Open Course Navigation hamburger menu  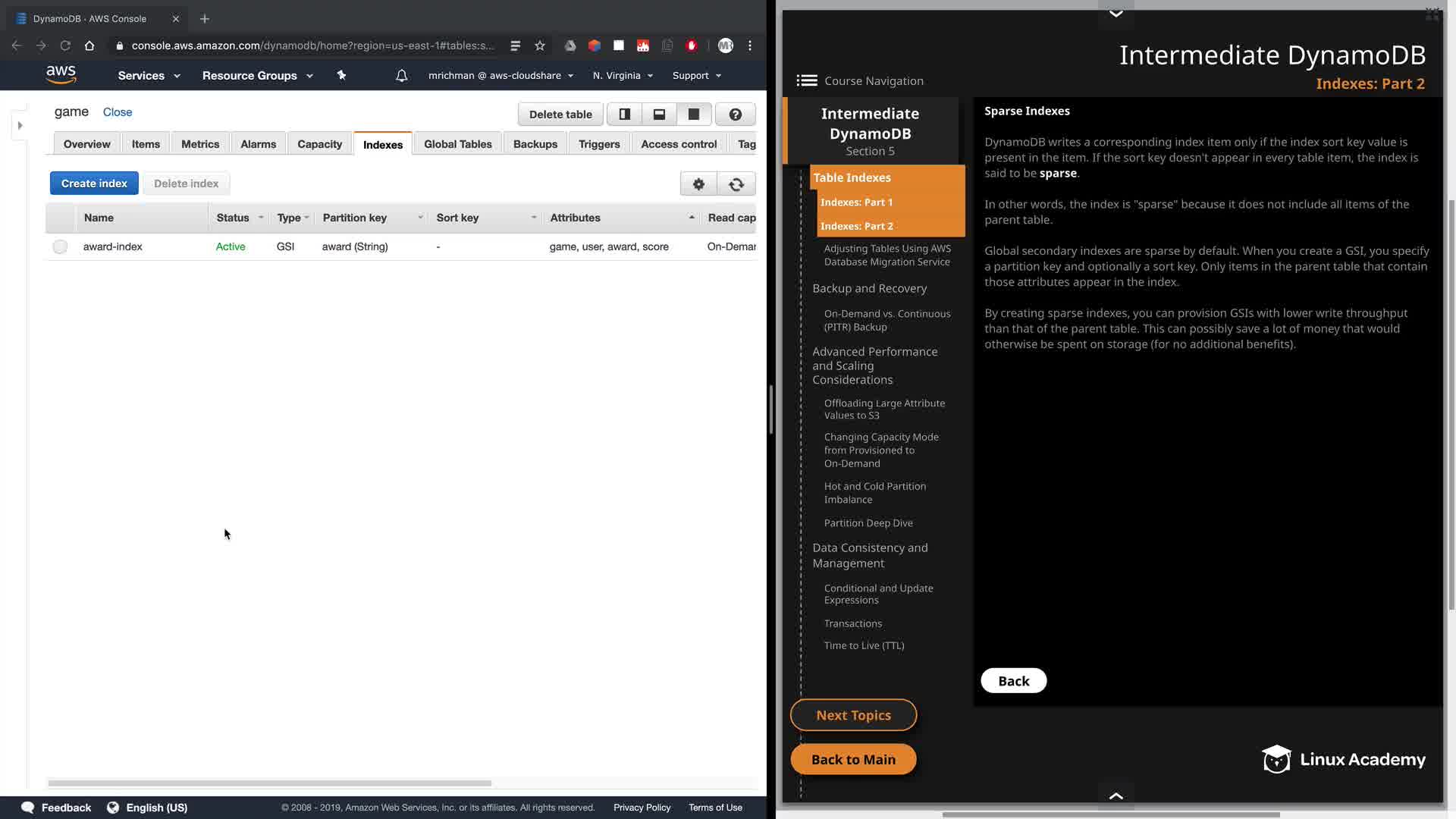807,81
